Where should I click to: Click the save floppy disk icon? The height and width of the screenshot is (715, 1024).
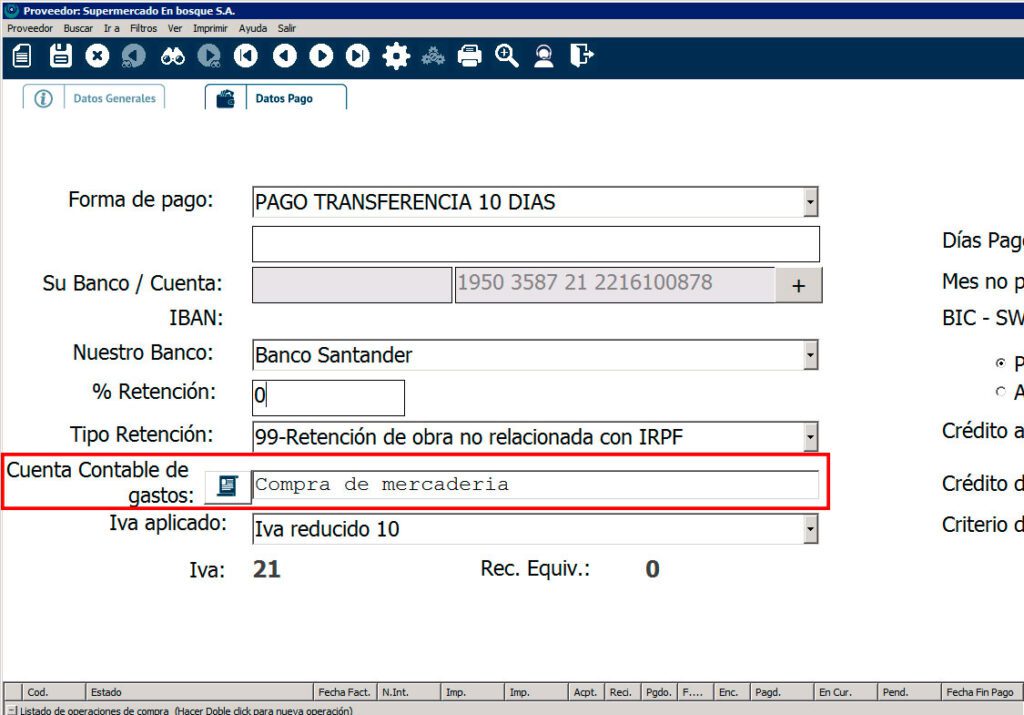[61, 57]
